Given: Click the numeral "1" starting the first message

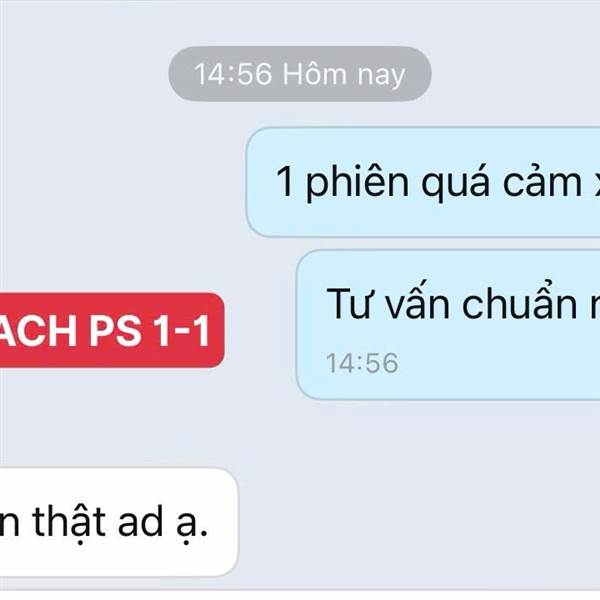Looking at the screenshot, I should [285, 181].
